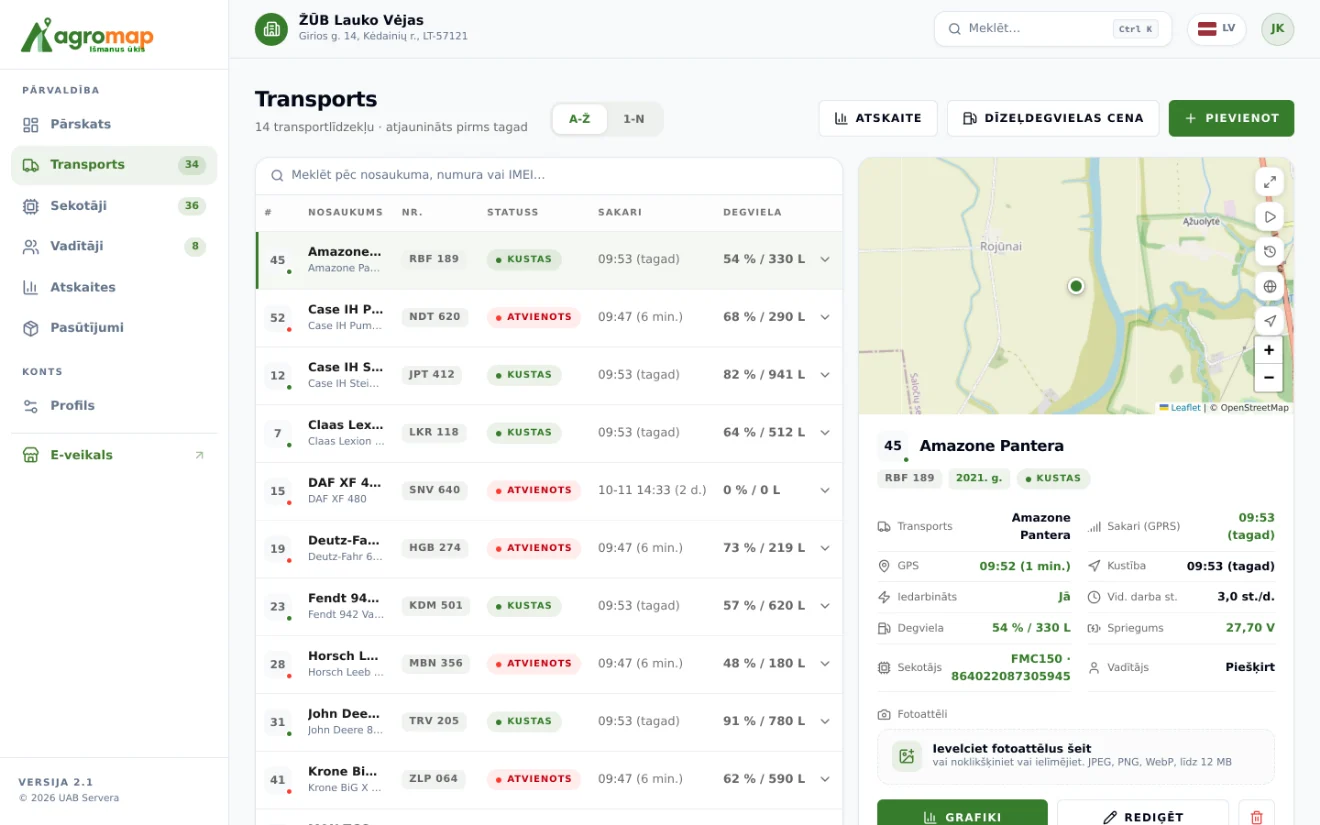The image size is (1320, 825).
Task: Expand the Amazone RBF 189 row
Action: [x=825, y=259]
